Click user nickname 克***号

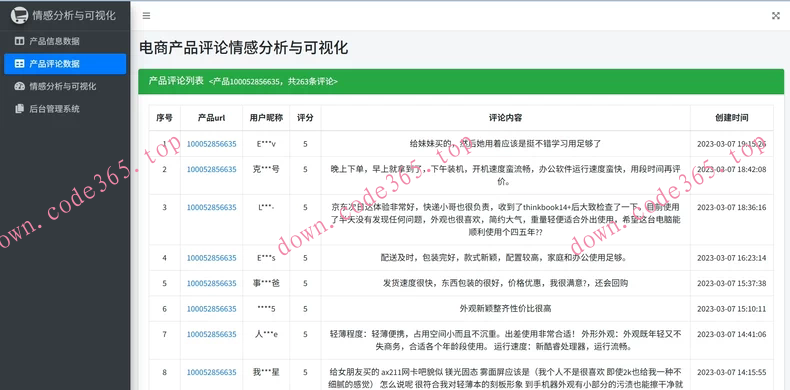click(x=266, y=169)
